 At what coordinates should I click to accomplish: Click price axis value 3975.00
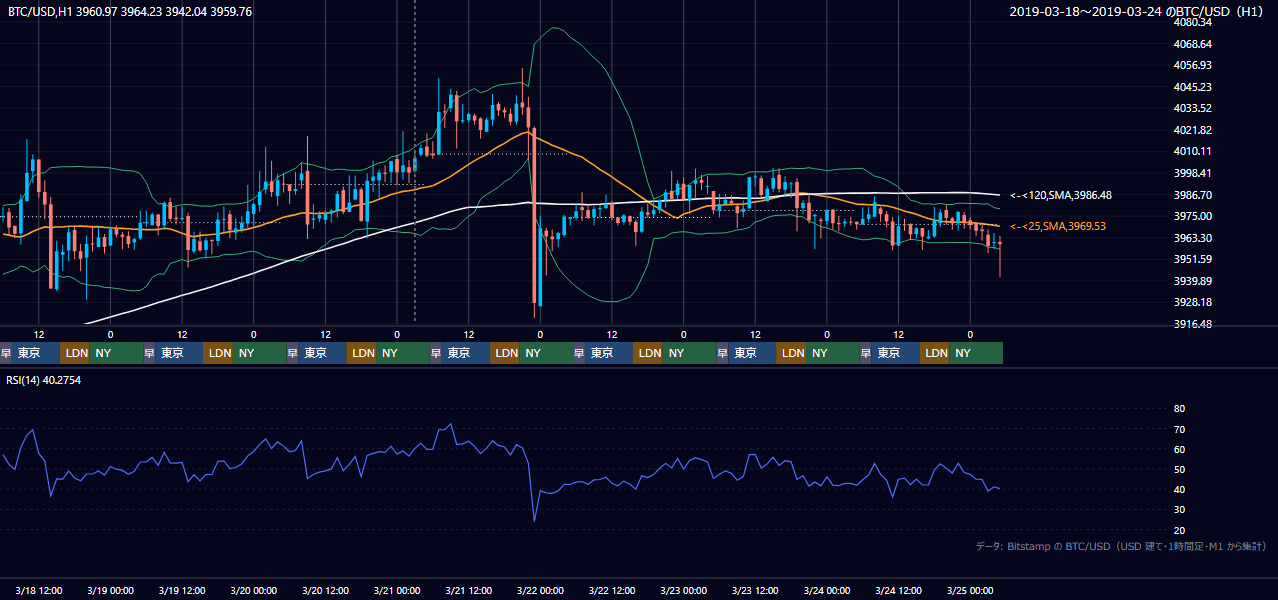click(1194, 216)
